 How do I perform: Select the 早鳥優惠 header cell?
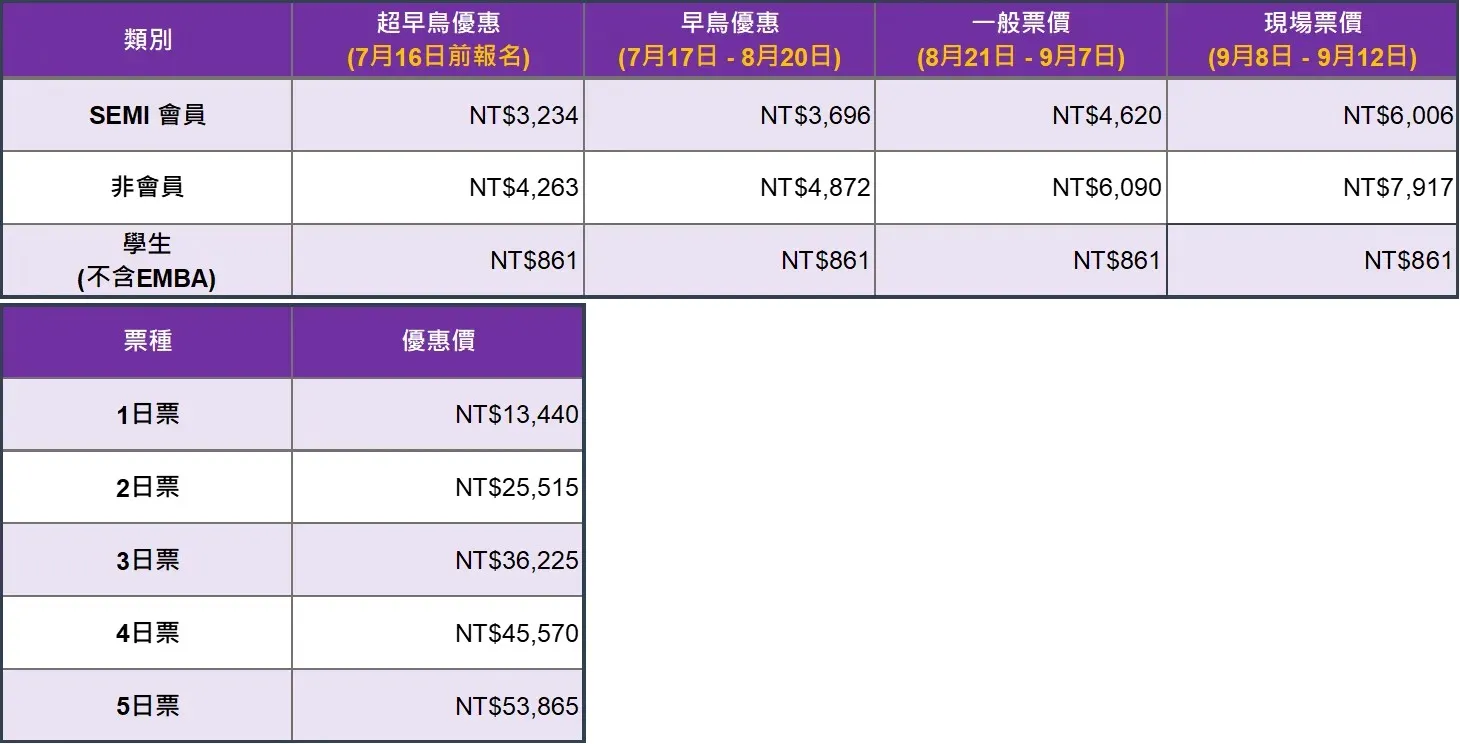click(729, 40)
